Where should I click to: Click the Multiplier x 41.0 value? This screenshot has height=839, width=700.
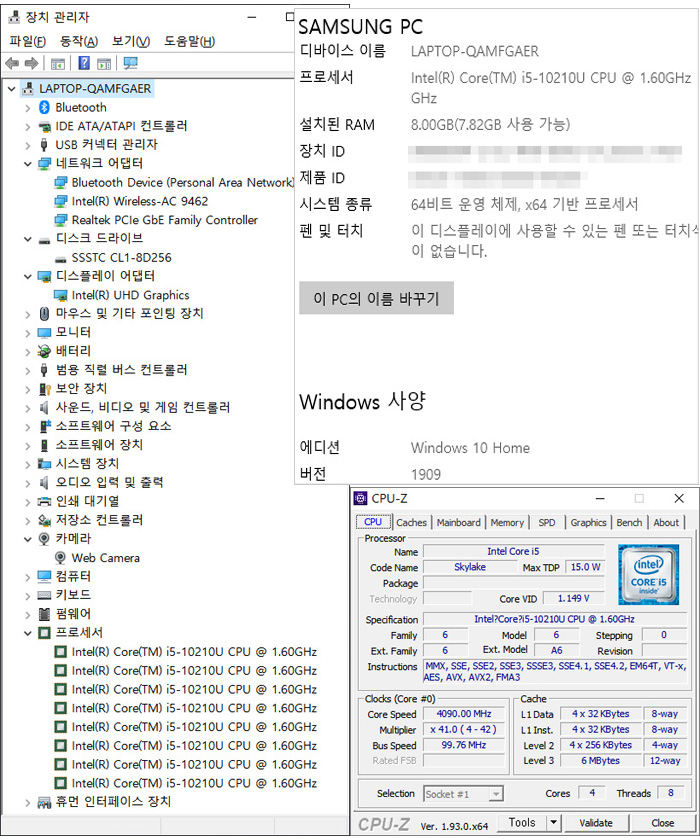pos(463,729)
